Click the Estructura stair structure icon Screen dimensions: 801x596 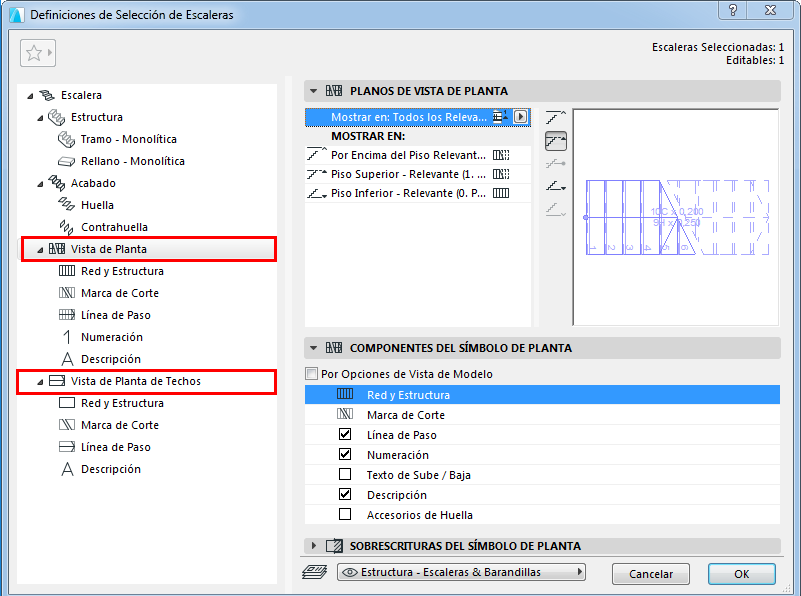[x=56, y=117]
